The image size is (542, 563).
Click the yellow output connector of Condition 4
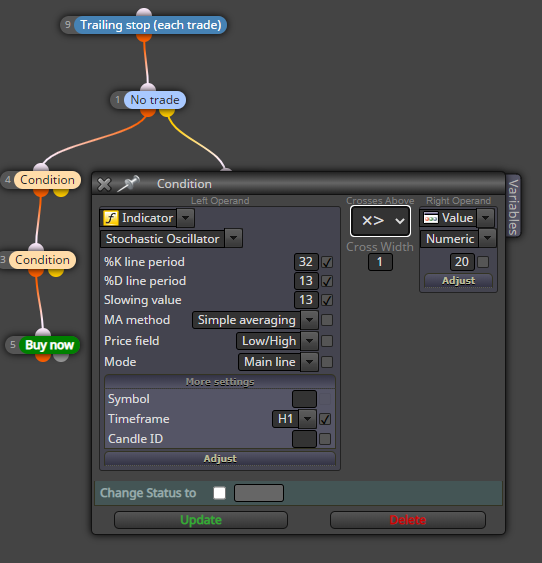click(61, 192)
